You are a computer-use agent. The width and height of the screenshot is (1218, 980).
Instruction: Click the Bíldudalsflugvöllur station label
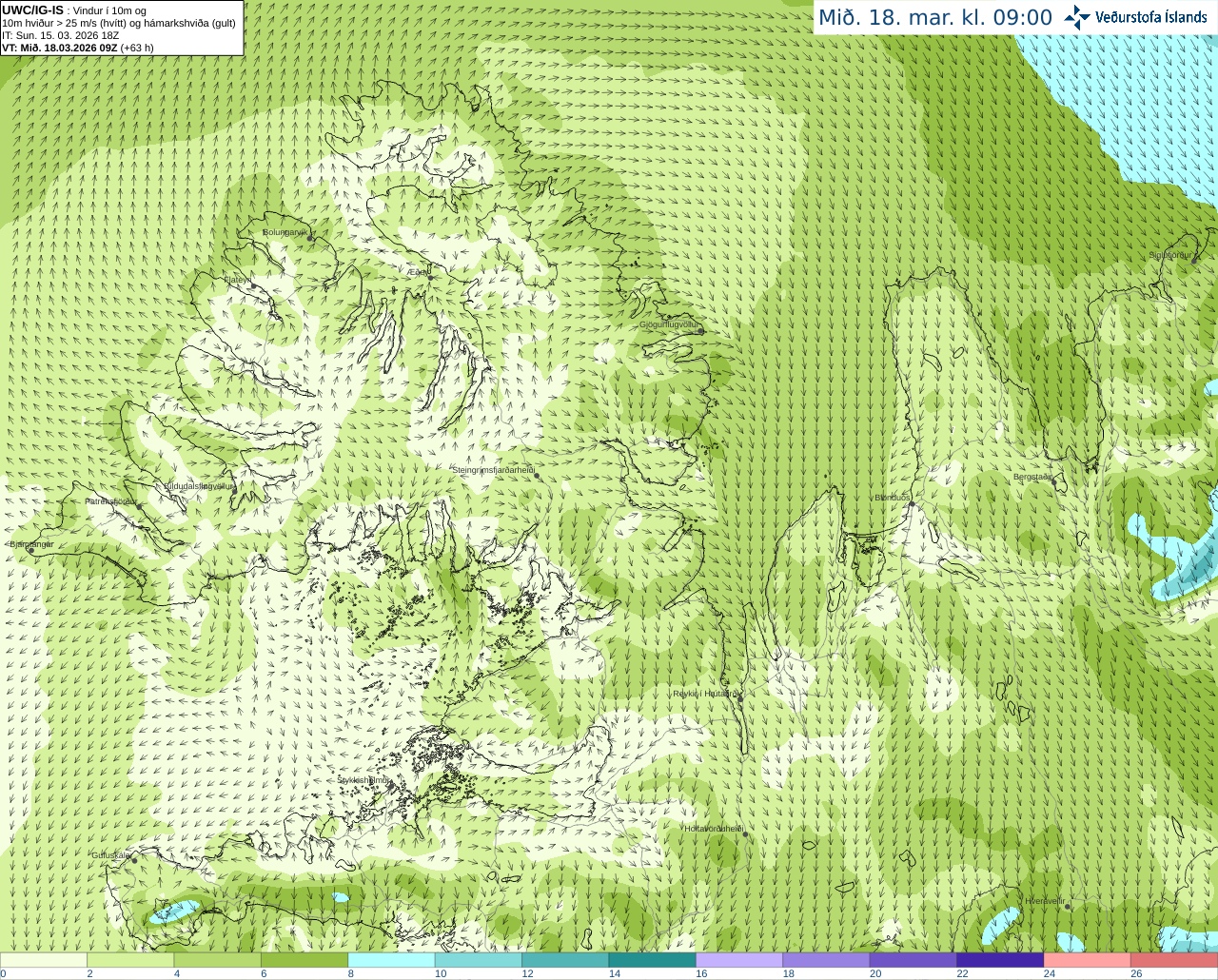point(199,485)
